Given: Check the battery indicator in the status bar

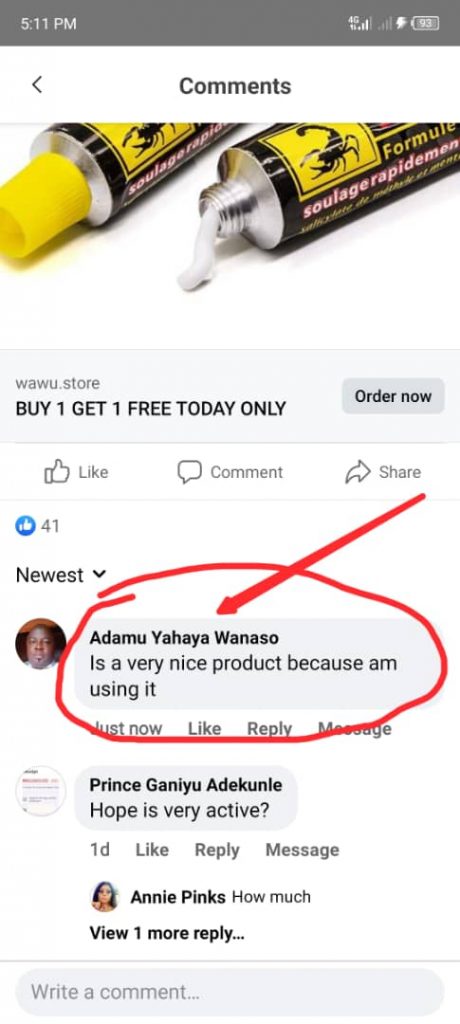Looking at the screenshot, I should 426,24.
